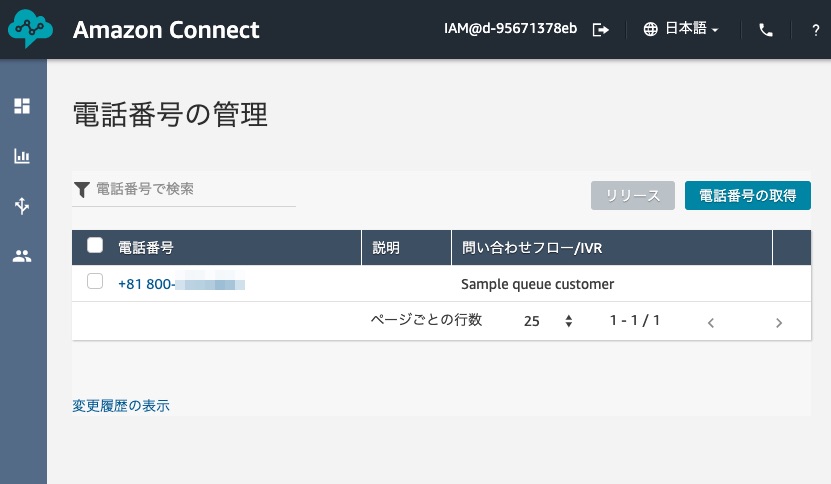This screenshot has width=831, height=484.
Task: Click the globe language icon
Action: coord(650,29)
